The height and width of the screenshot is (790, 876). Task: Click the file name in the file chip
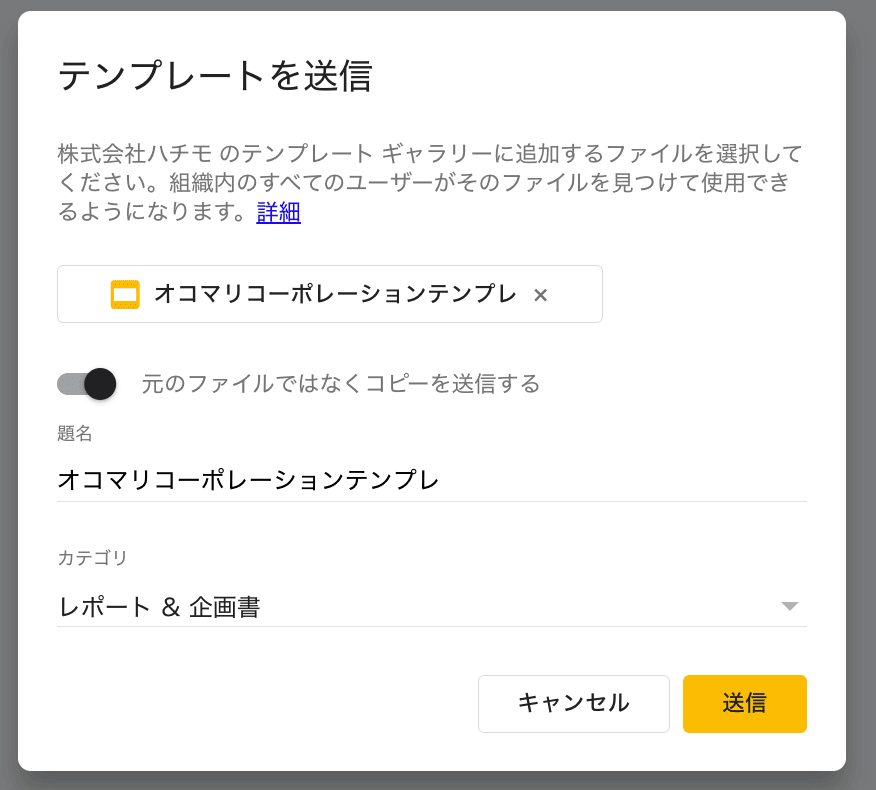click(x=335, y=294)
